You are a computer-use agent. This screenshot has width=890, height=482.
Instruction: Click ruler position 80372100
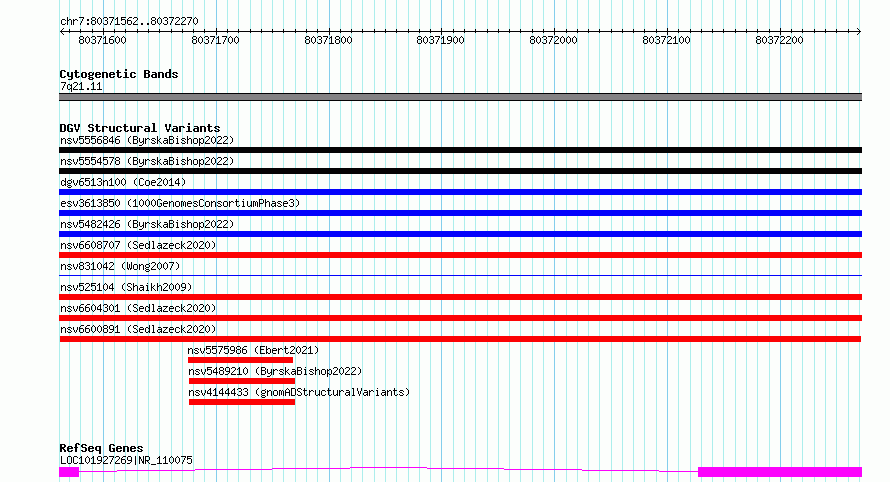666,40
